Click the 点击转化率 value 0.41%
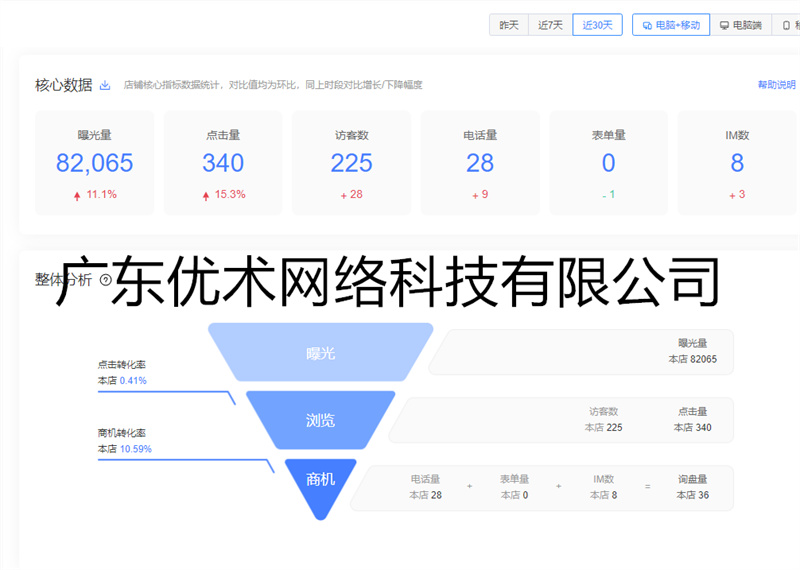 pyautogui.click(x=133, y=381)
